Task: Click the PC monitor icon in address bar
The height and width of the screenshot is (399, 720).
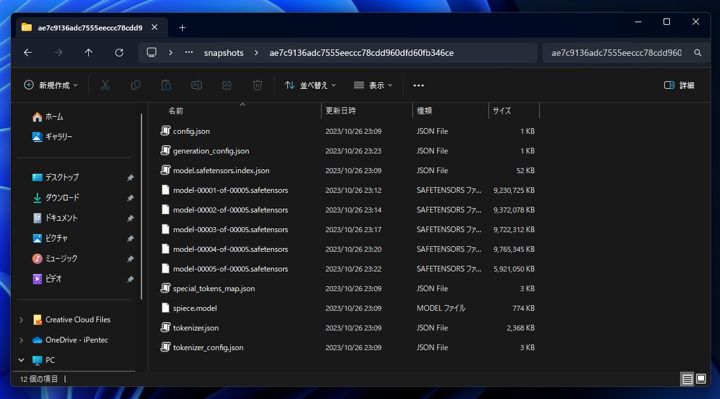Action: (x=152, y=52)
